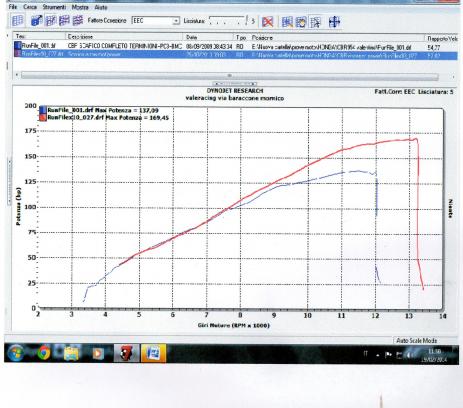Viewport: 463px width, 408px height.
Task: Click the Descrizione column header
Action: 124,37
